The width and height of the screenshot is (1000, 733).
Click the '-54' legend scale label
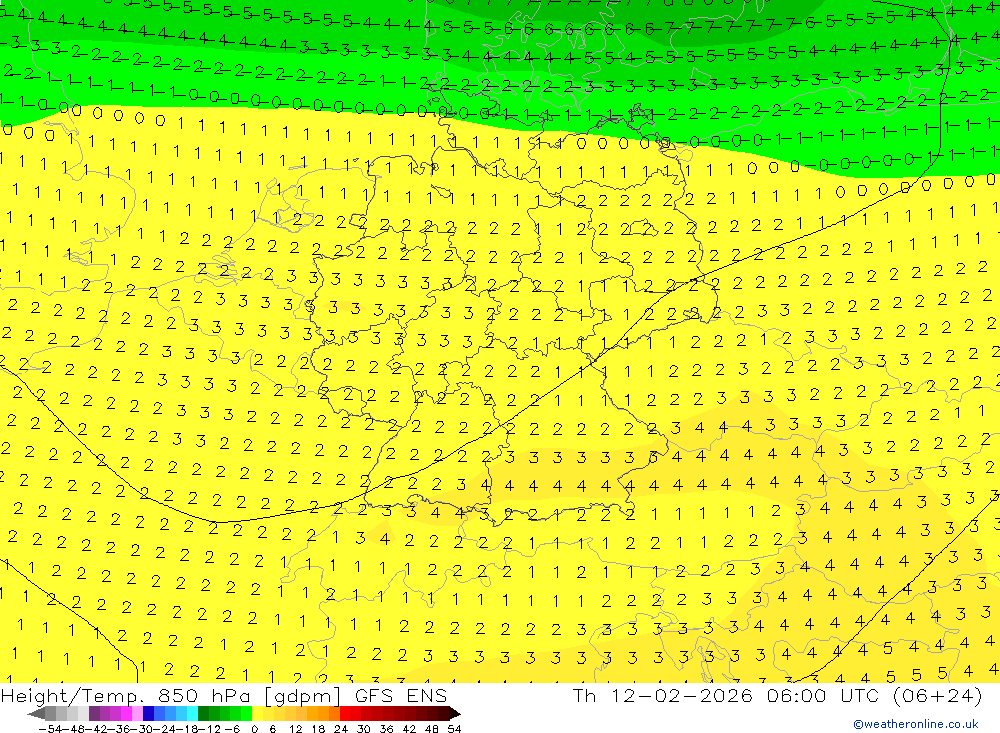(x=50, y=729)
